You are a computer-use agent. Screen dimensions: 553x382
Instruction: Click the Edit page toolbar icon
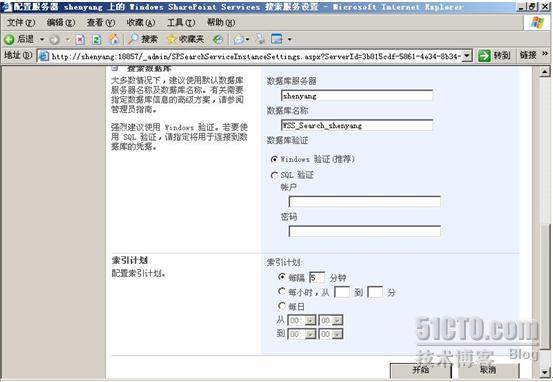coord(277,39)
